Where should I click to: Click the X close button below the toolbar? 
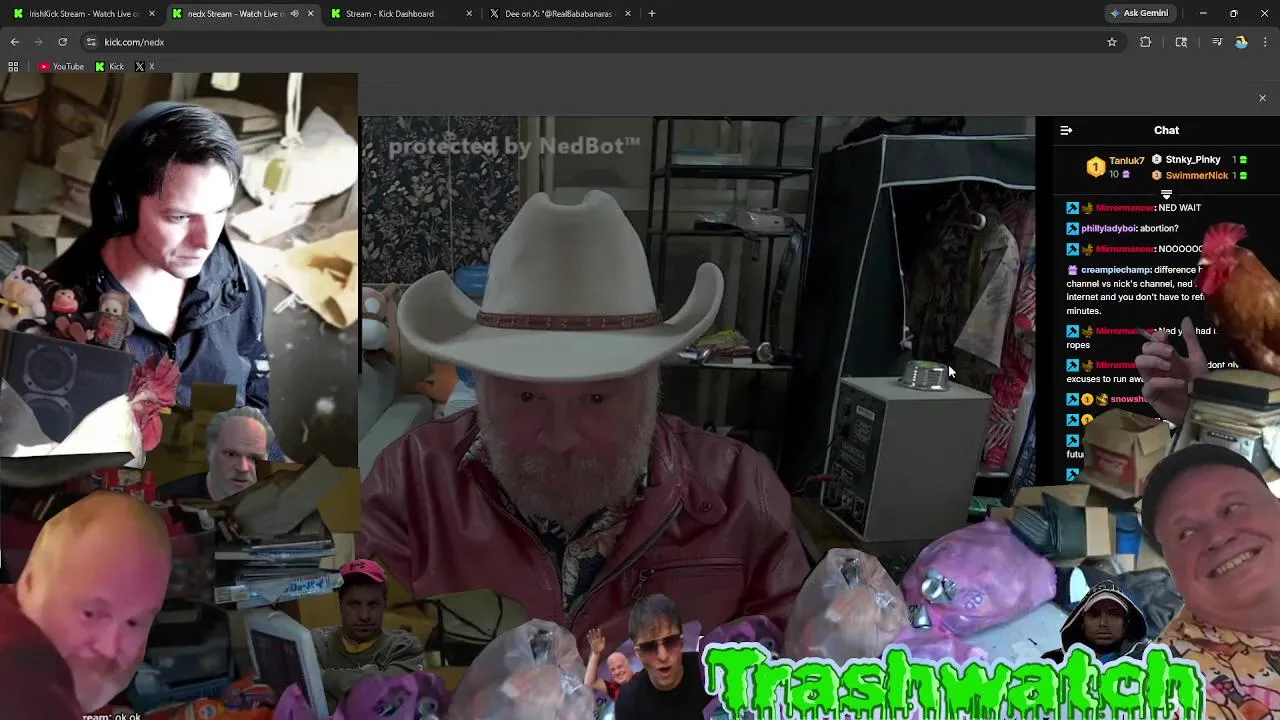[x=1262, y=98]
